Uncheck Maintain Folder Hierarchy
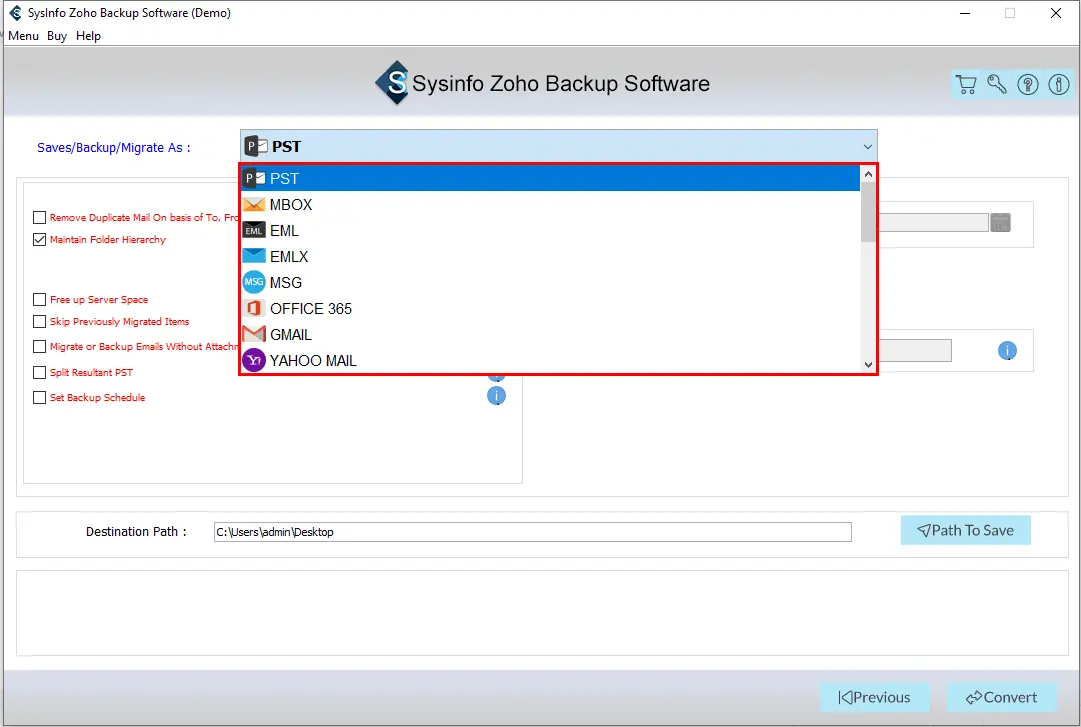 tap(39, 240)
